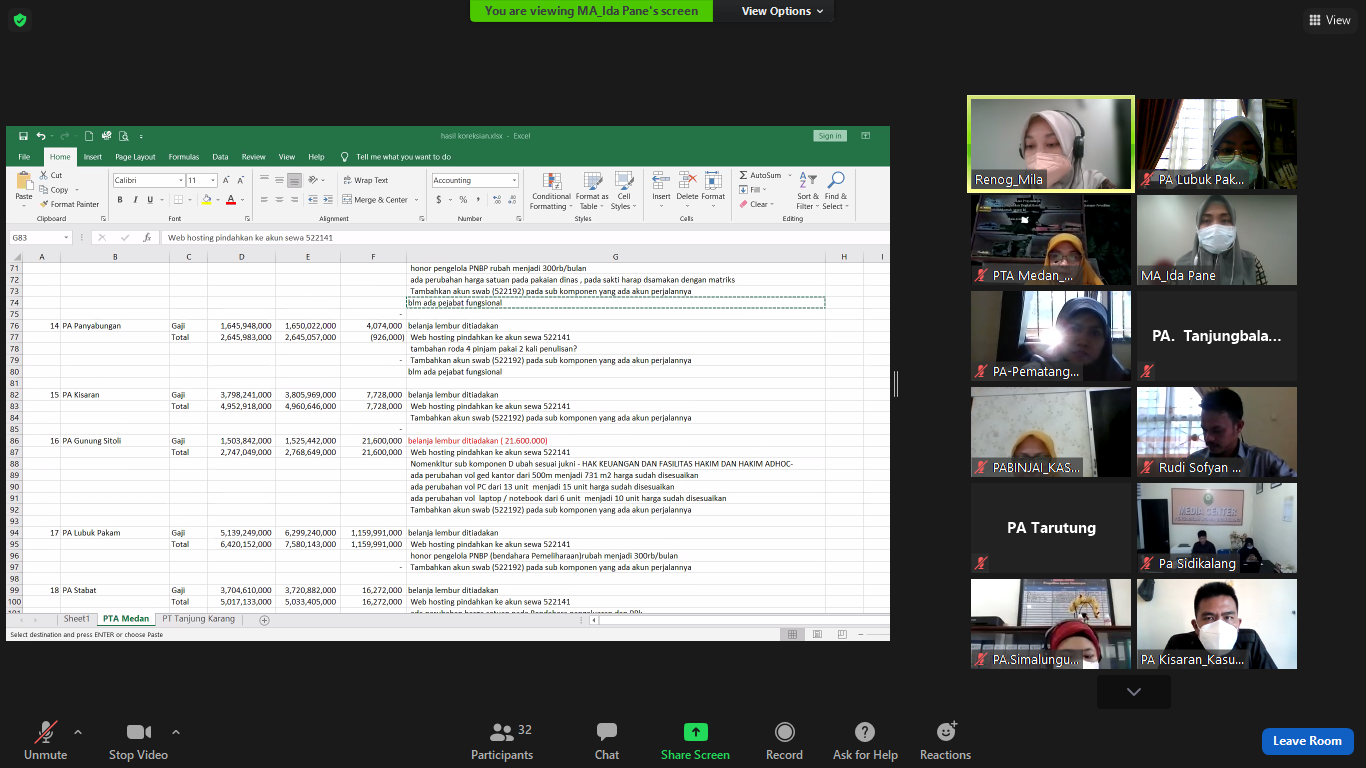Open the Participants panel

pos(502,741)
